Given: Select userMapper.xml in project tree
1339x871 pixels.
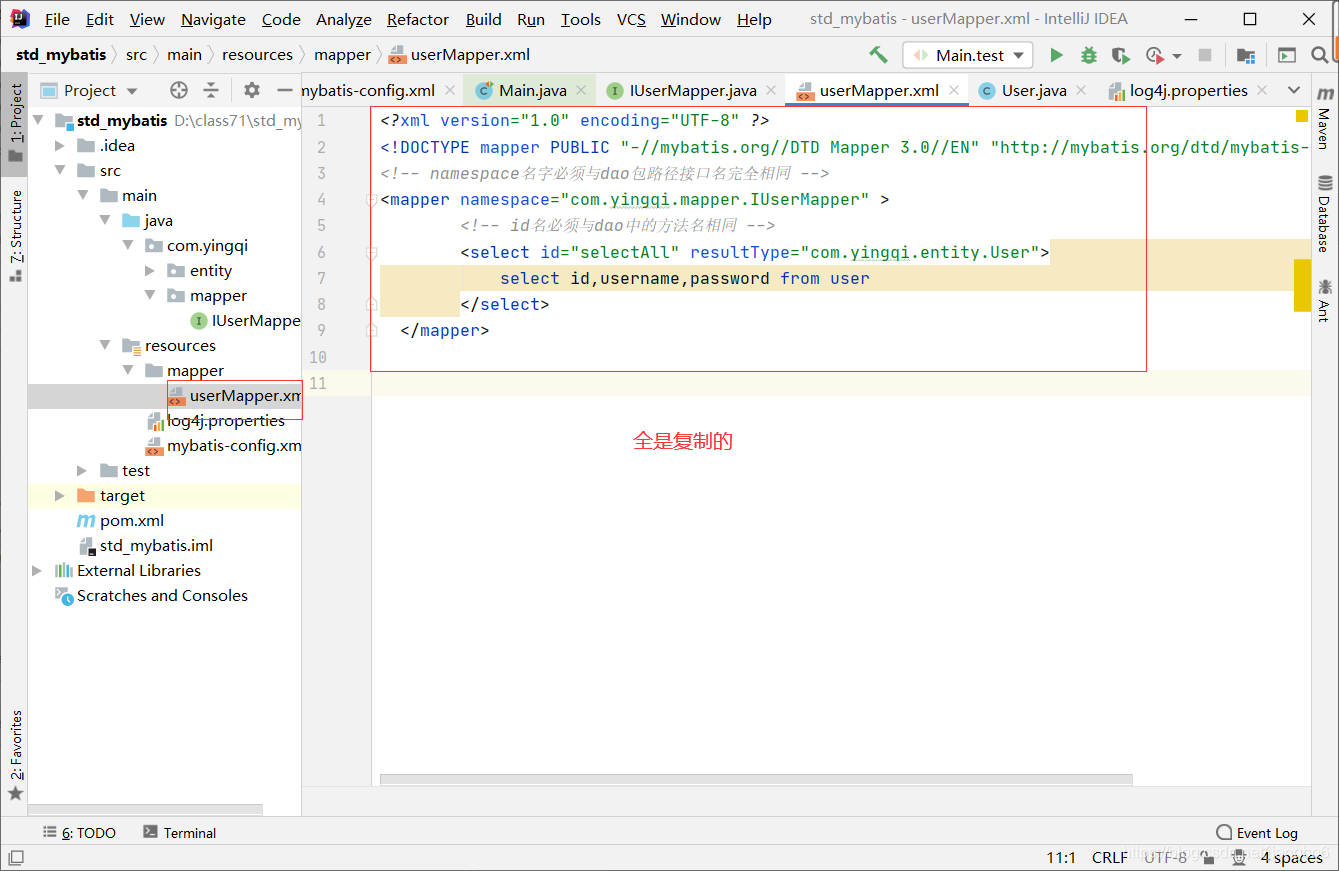Looking at the screenshot, I should point(235,396).
